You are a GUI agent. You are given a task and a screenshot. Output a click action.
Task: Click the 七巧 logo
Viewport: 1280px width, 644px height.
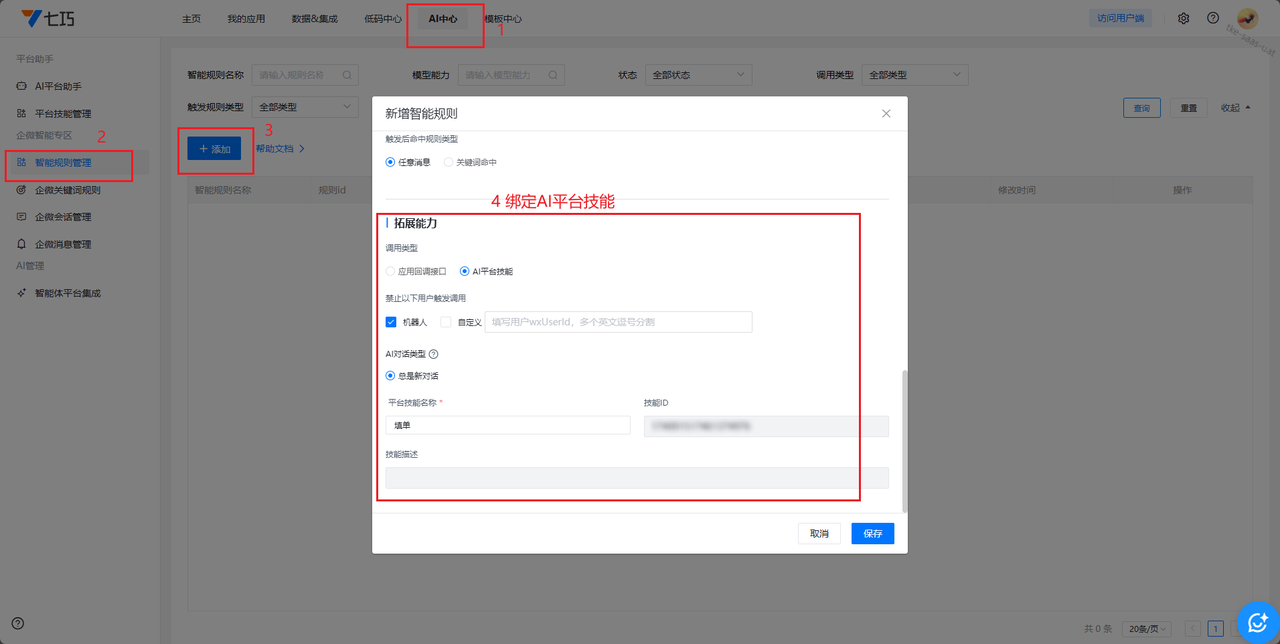pos(48,19)
